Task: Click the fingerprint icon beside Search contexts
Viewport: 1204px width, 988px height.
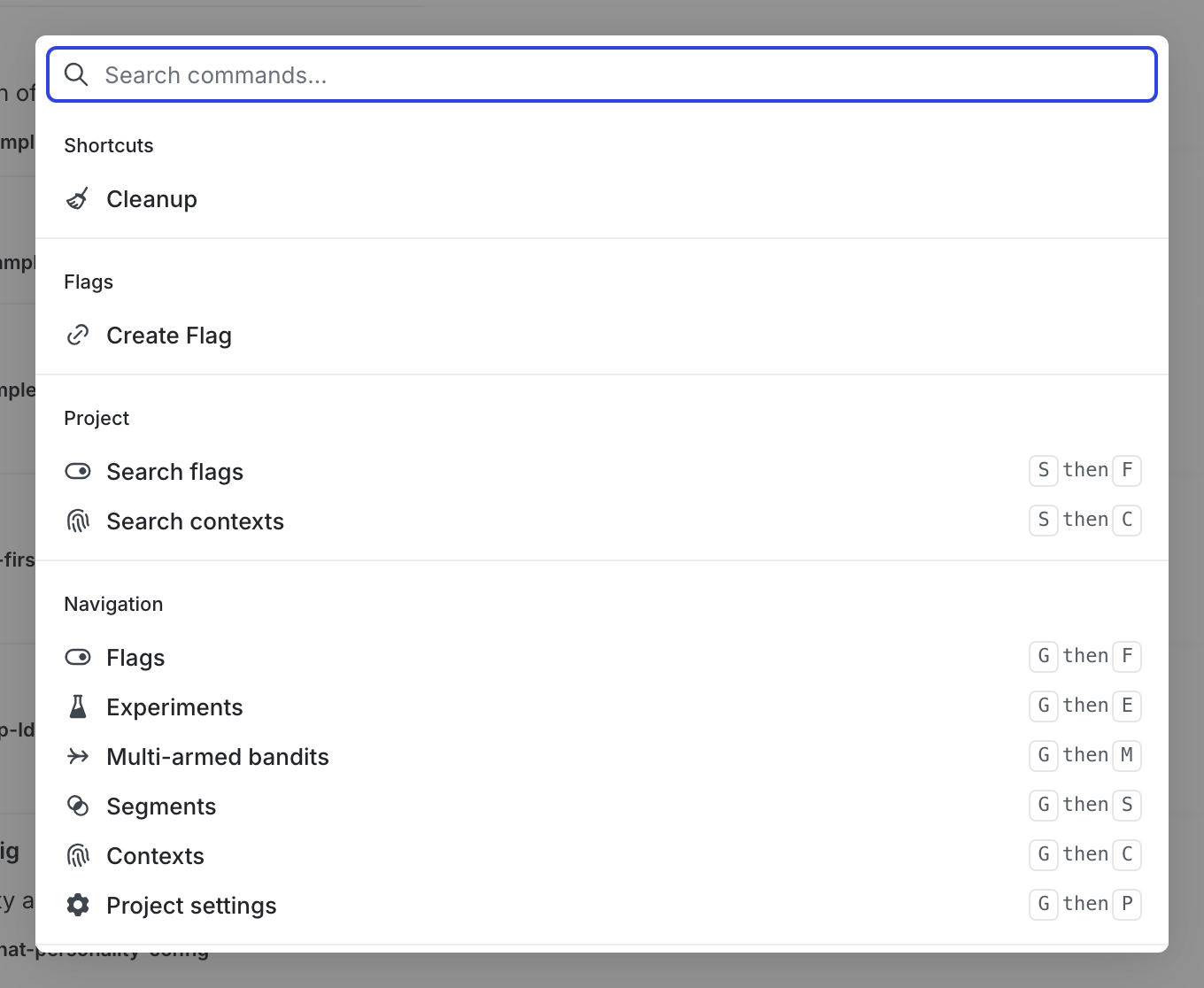Action: (x=78, y=521)
